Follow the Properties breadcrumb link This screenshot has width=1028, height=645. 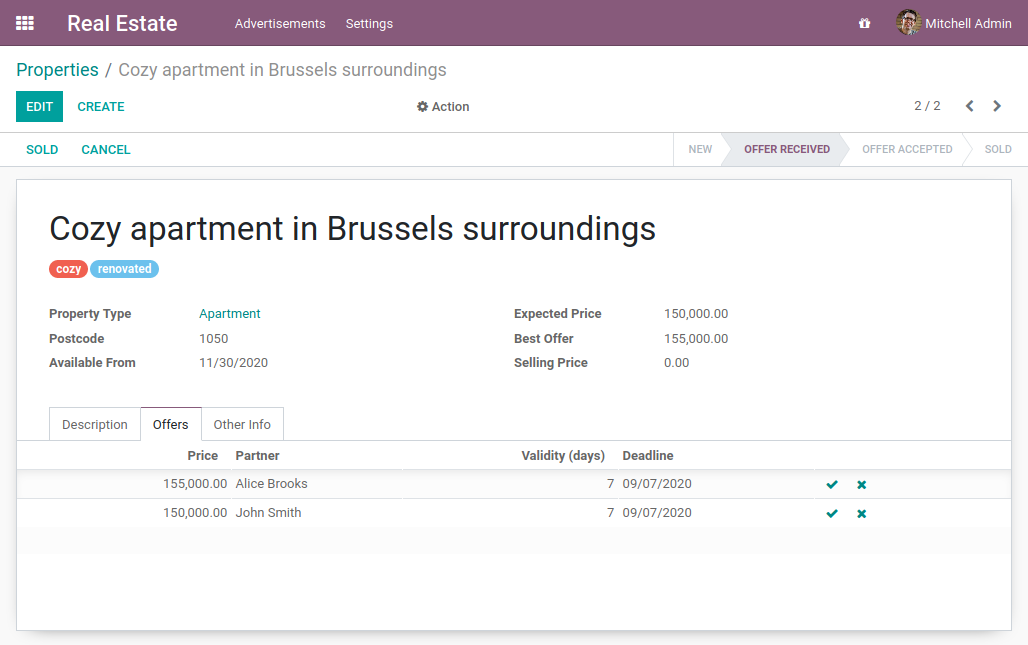[57, 70]
